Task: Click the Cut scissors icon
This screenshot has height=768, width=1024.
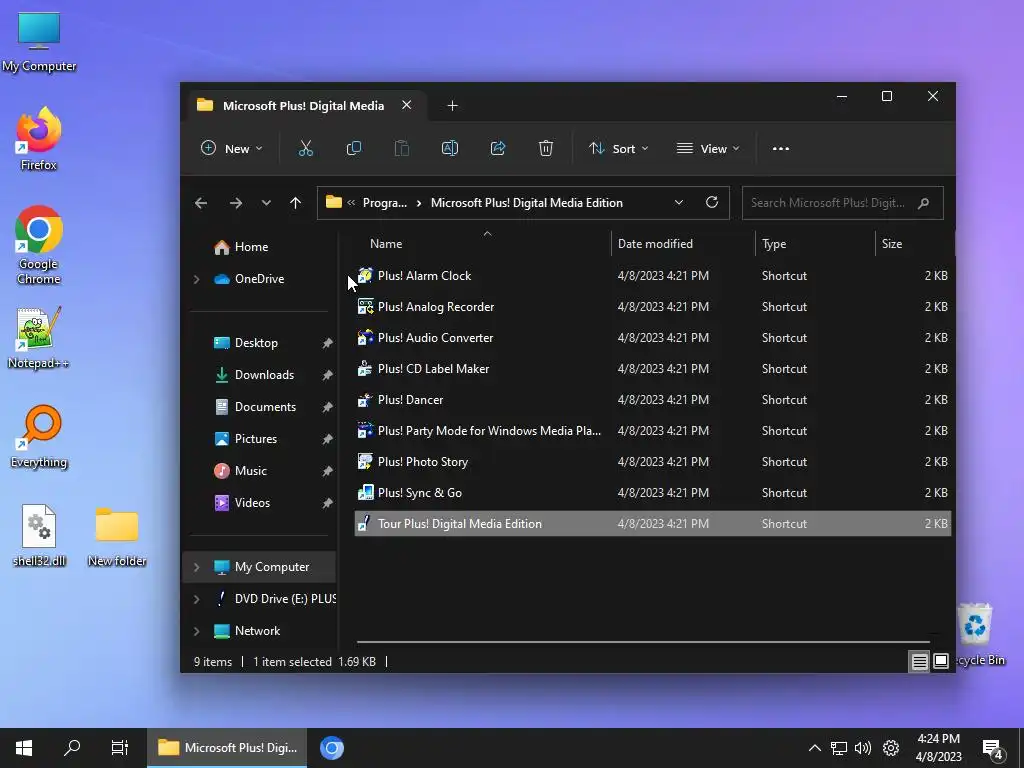Action: click(306, 148)
